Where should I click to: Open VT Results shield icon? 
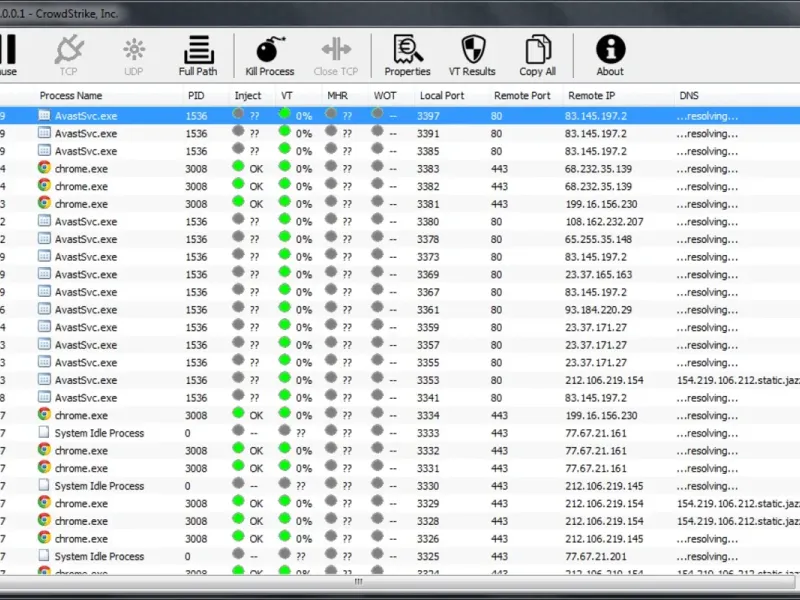[x=472, y=55]
